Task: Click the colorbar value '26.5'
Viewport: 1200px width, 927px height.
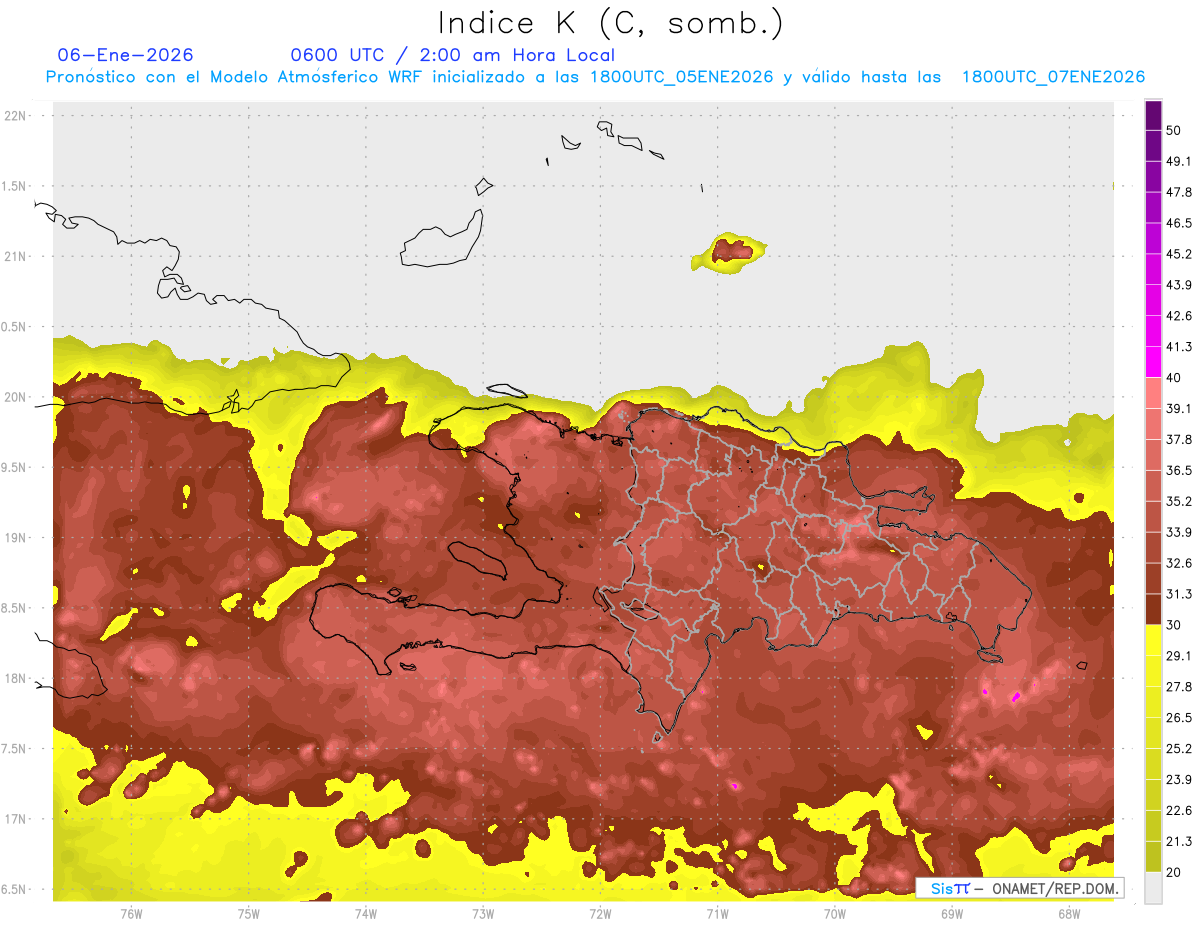Action: [x=1178, y=718]
